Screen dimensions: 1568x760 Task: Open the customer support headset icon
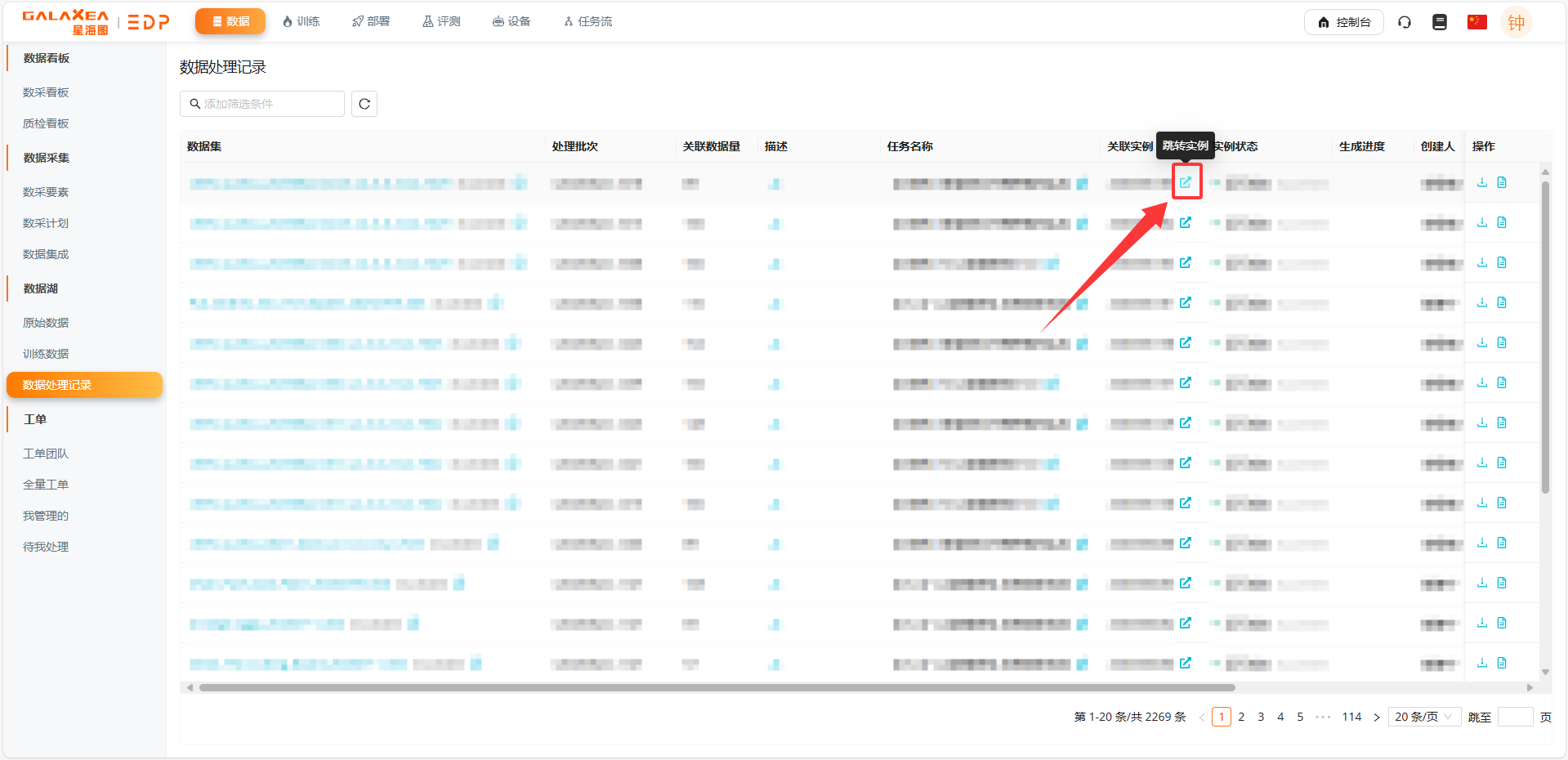[1405, 22]
